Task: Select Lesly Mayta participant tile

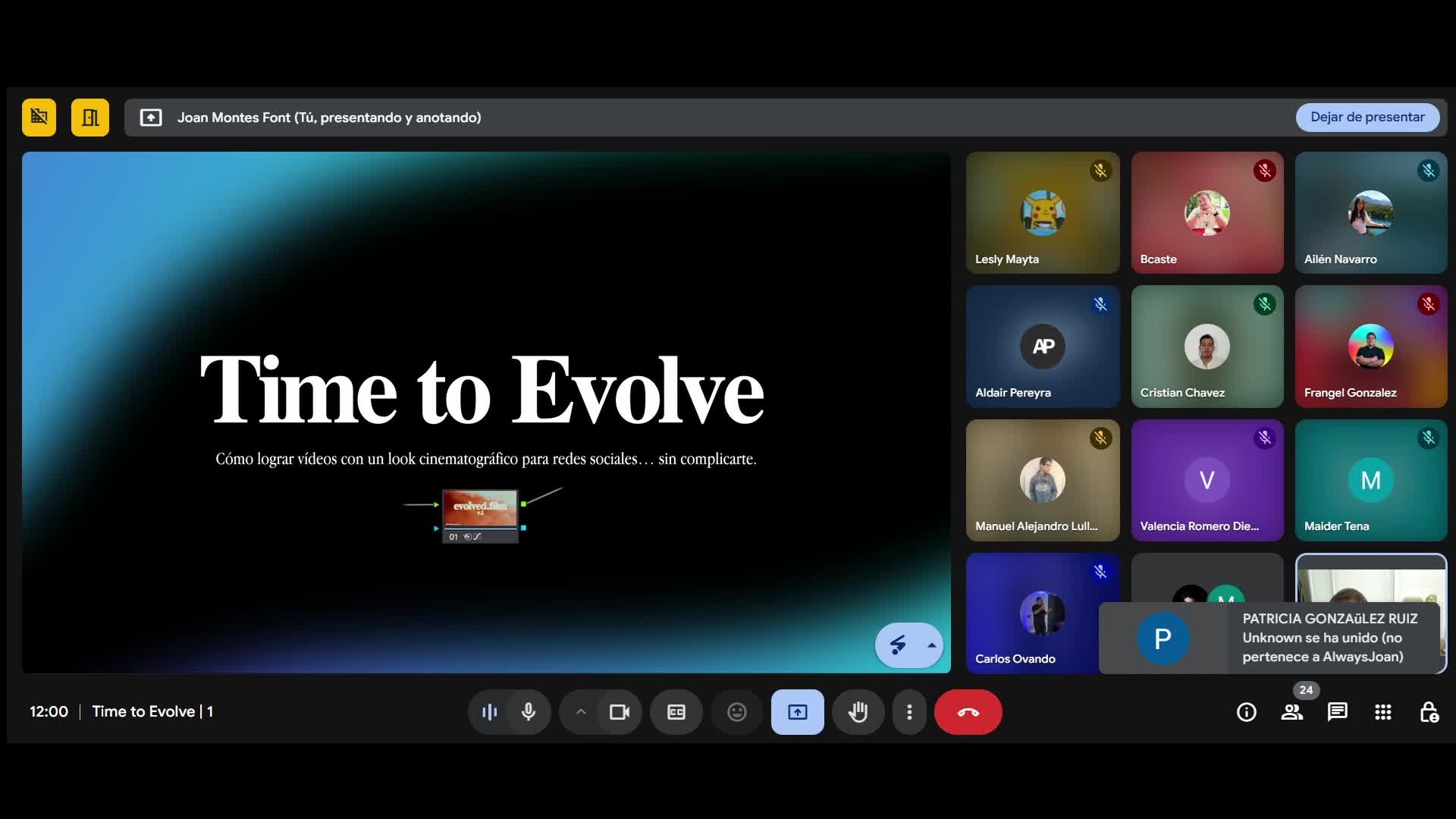Action: (1042, 212)
